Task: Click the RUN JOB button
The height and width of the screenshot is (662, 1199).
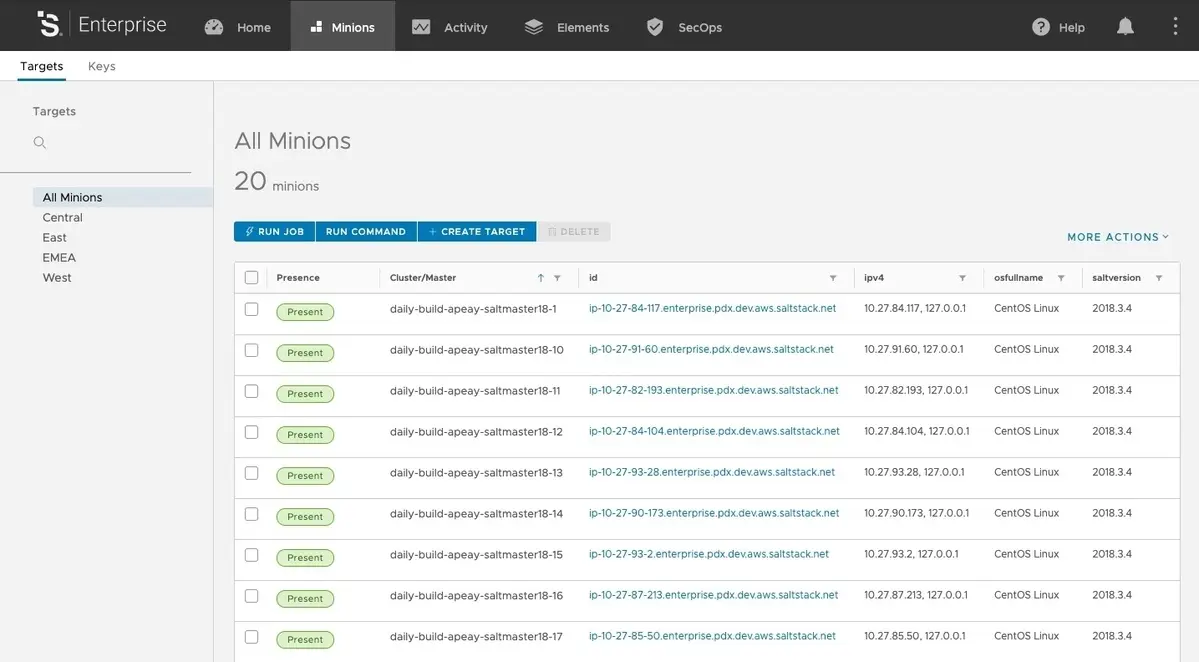Action: coord(275,232)
